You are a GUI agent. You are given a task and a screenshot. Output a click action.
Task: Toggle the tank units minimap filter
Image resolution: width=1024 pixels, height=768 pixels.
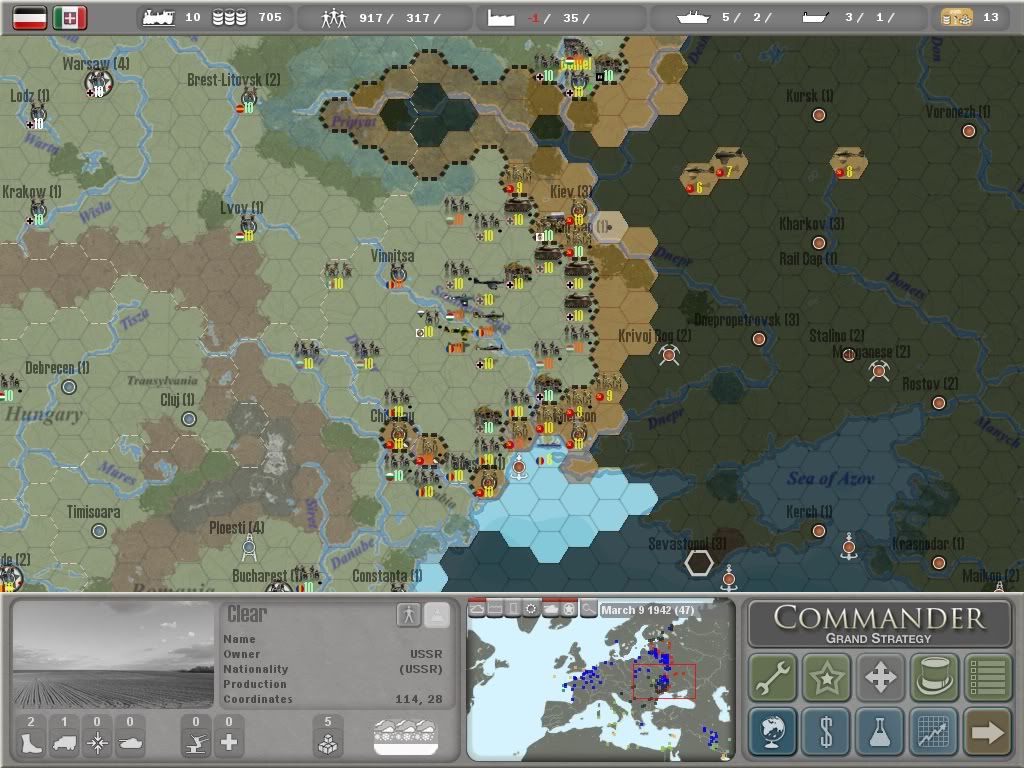(x=551, y=609)
